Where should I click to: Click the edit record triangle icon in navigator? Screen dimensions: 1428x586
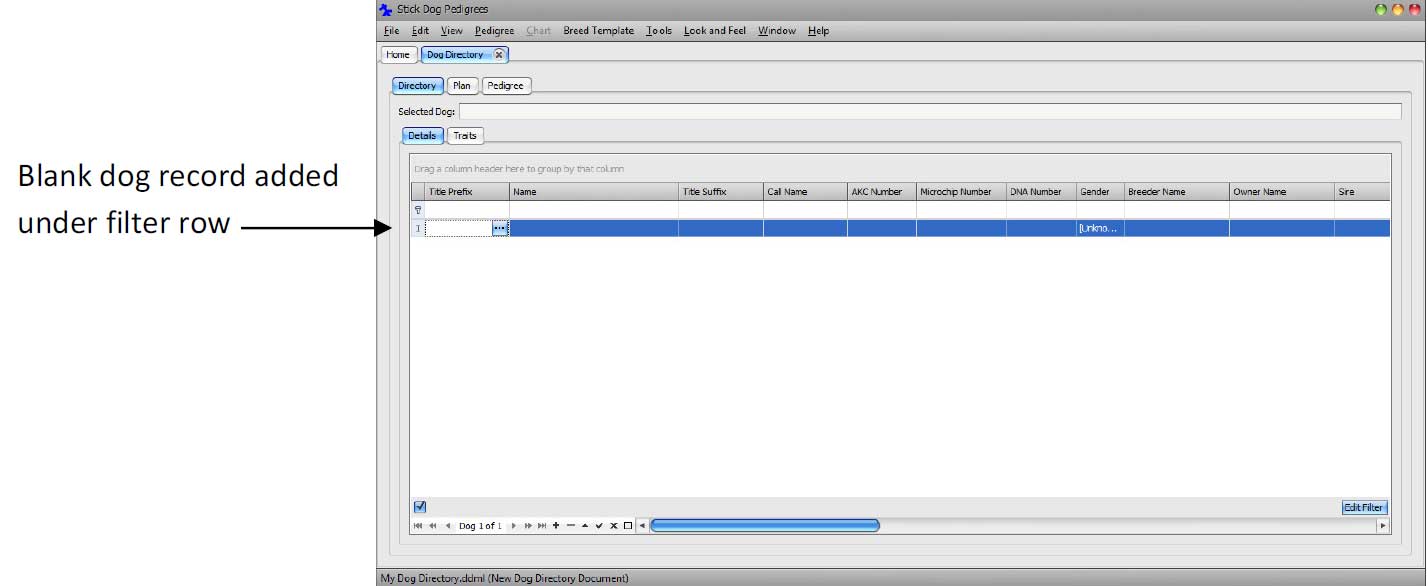[x=584, y=526]
